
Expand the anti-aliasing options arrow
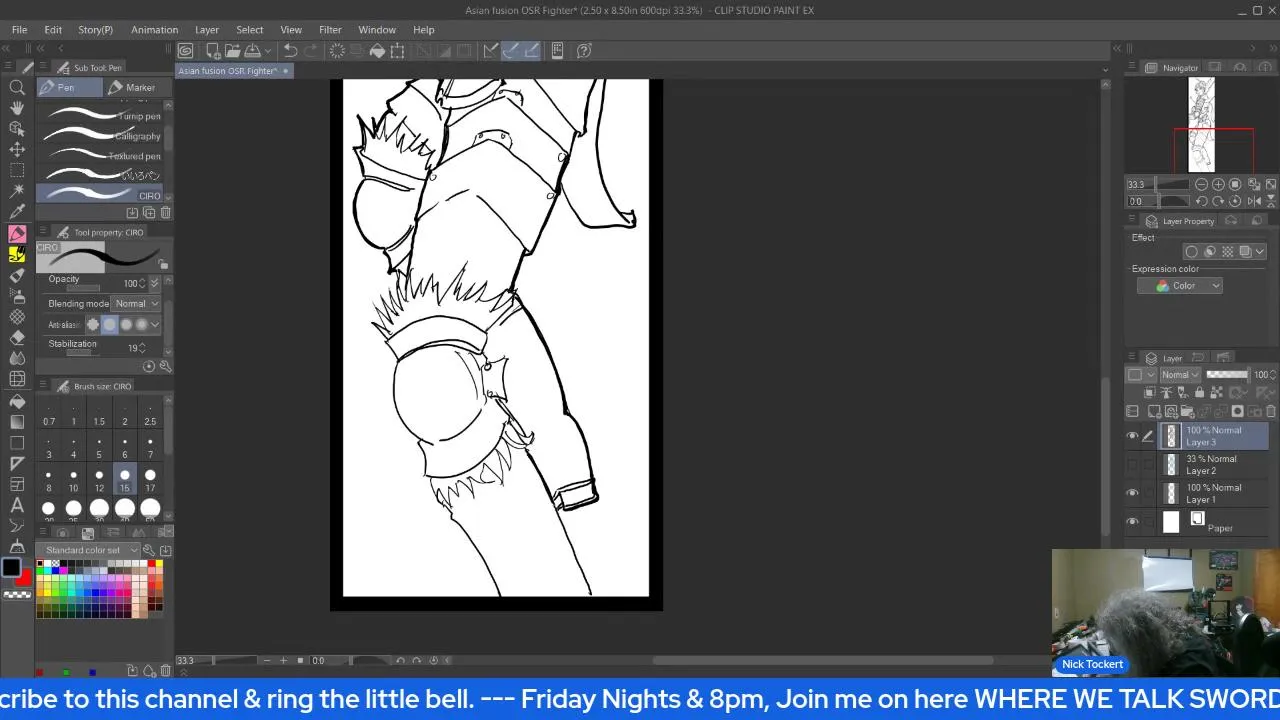tap(155, 324)
